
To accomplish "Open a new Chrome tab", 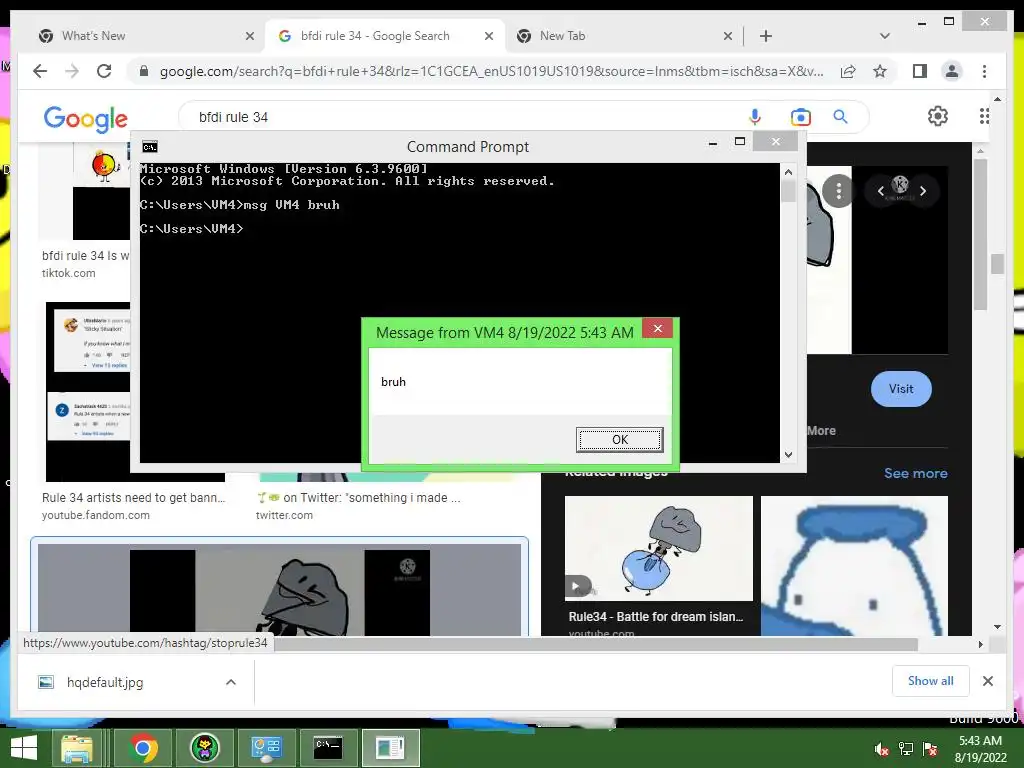I will click(x=766, y=36).
